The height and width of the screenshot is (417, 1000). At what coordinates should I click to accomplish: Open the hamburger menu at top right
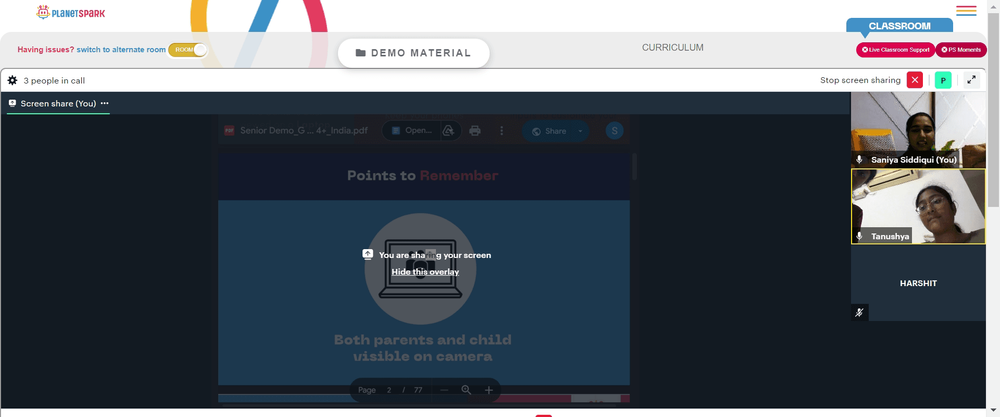pos(966,11)
